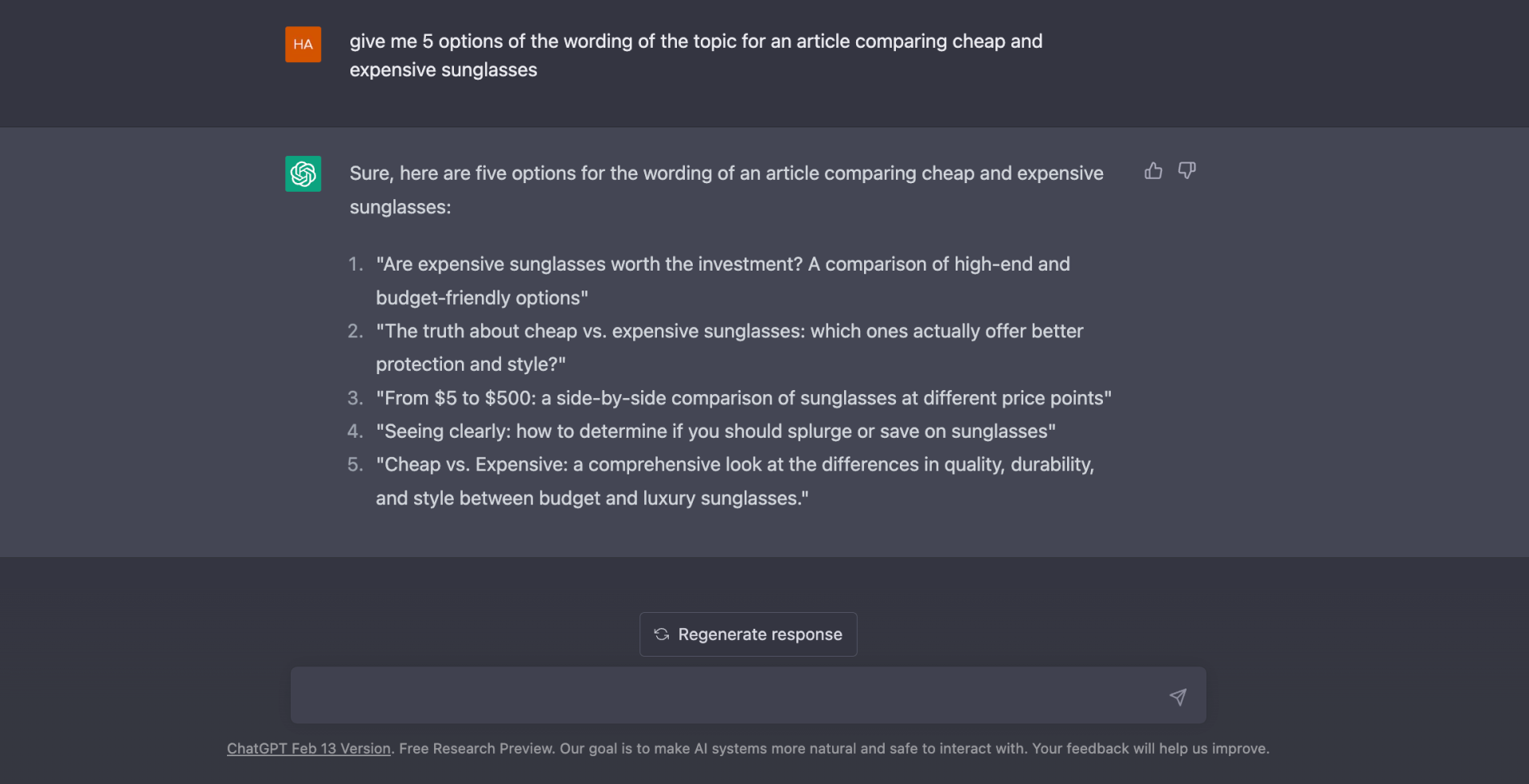
Task: Click the "Are expensive sunglasses worth the investment" option
Action: pyautogui.click(x=722, y=280)
